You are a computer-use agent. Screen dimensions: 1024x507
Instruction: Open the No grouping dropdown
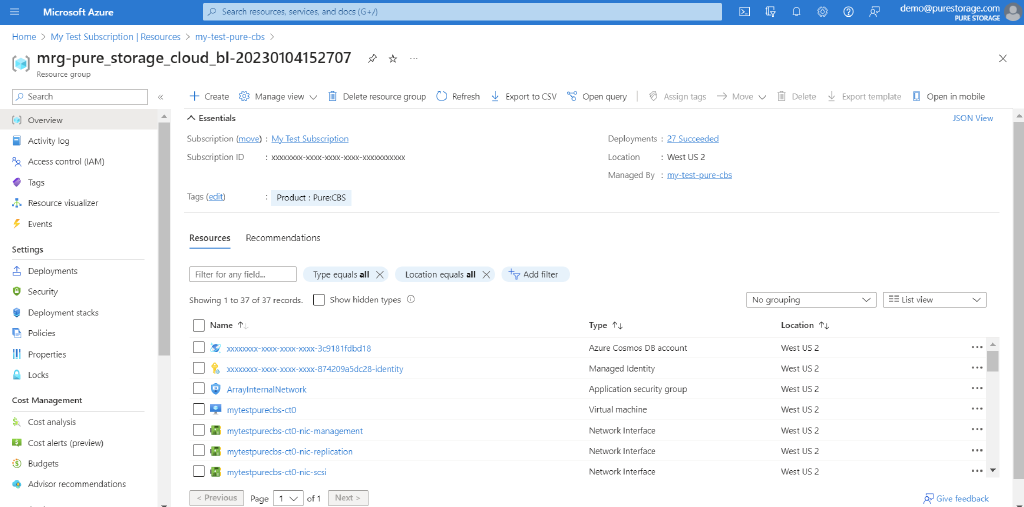coord(811,300)
